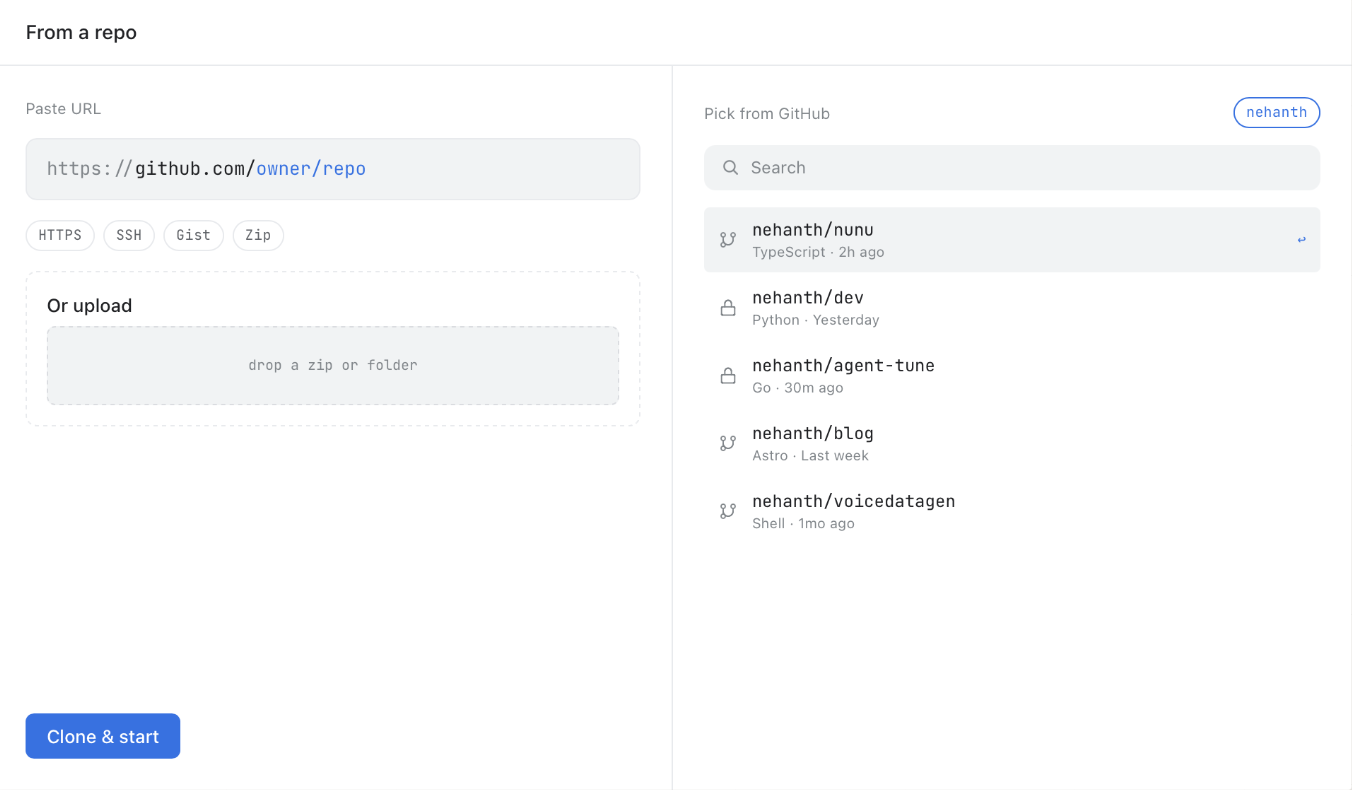Select the nehanth/voicedatagen repository
The height and width of the screenshot is (790, 1352).
tap(1012, 511)
